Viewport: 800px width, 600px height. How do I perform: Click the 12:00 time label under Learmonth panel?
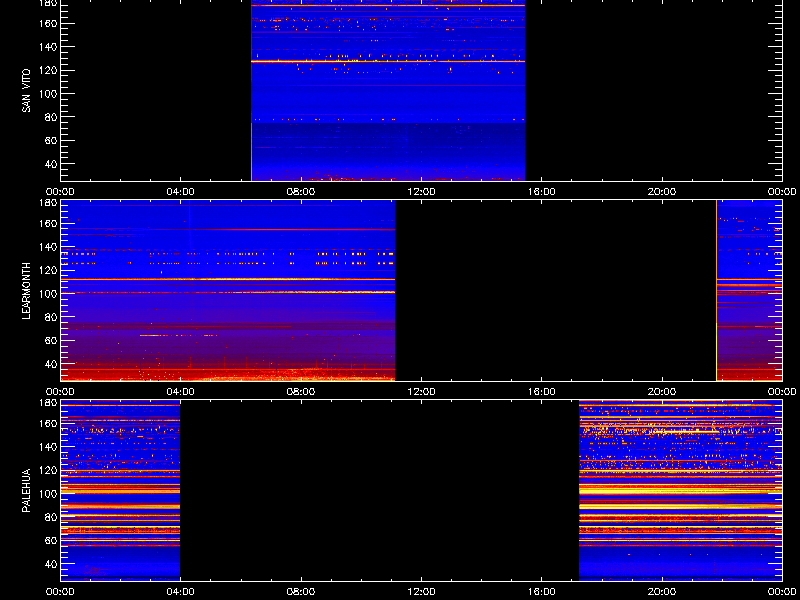coord(421,392)
